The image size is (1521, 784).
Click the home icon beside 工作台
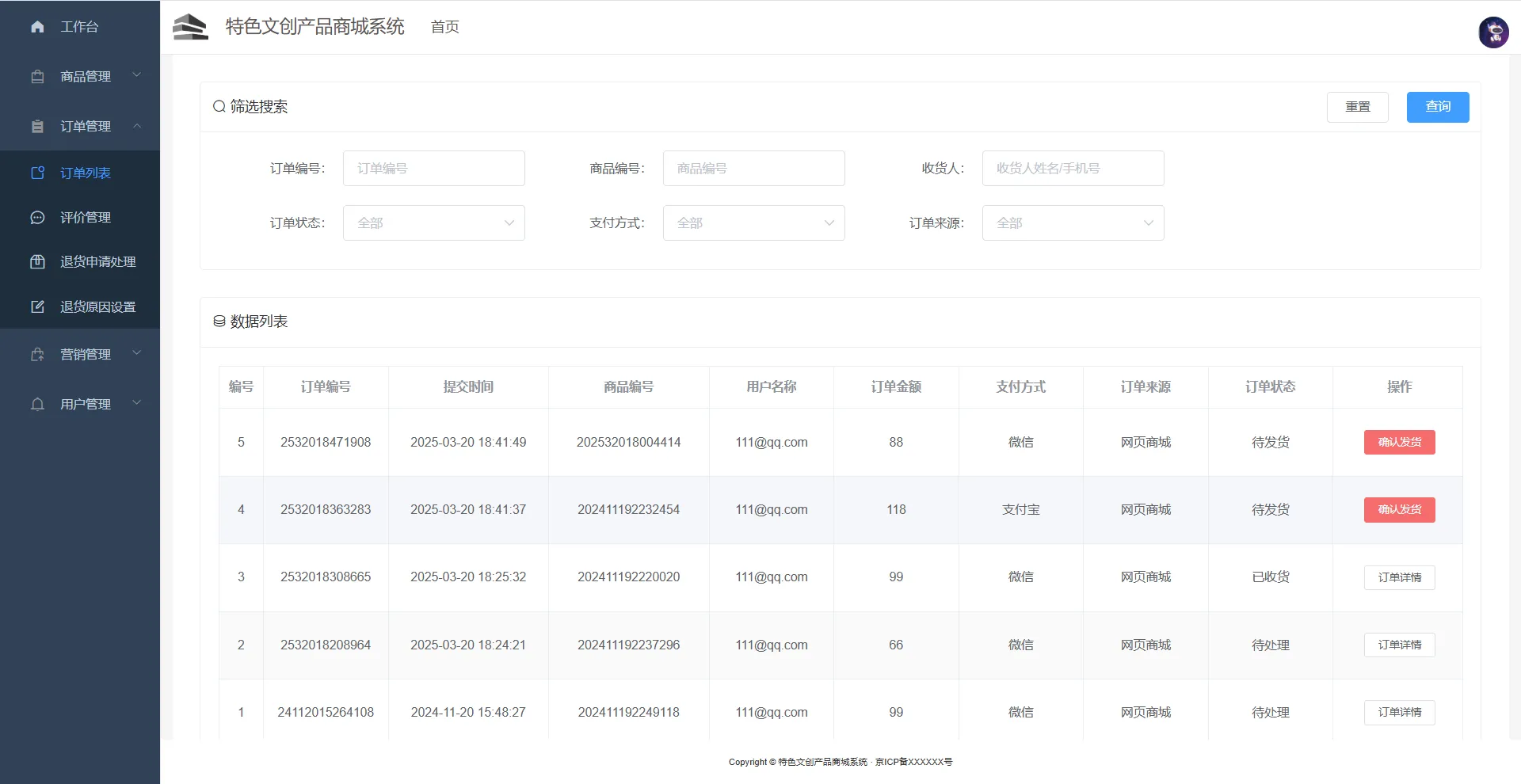pos(37,27)
